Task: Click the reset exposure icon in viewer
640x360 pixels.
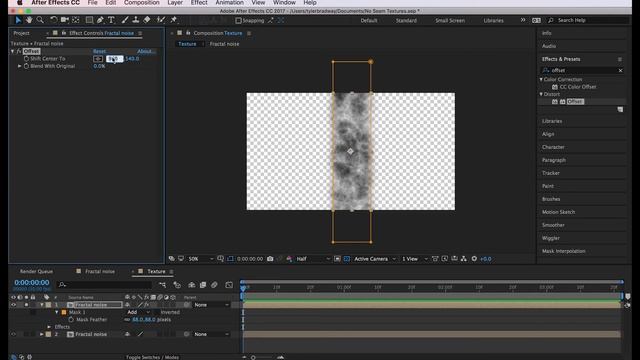Action: click(474, 259)
